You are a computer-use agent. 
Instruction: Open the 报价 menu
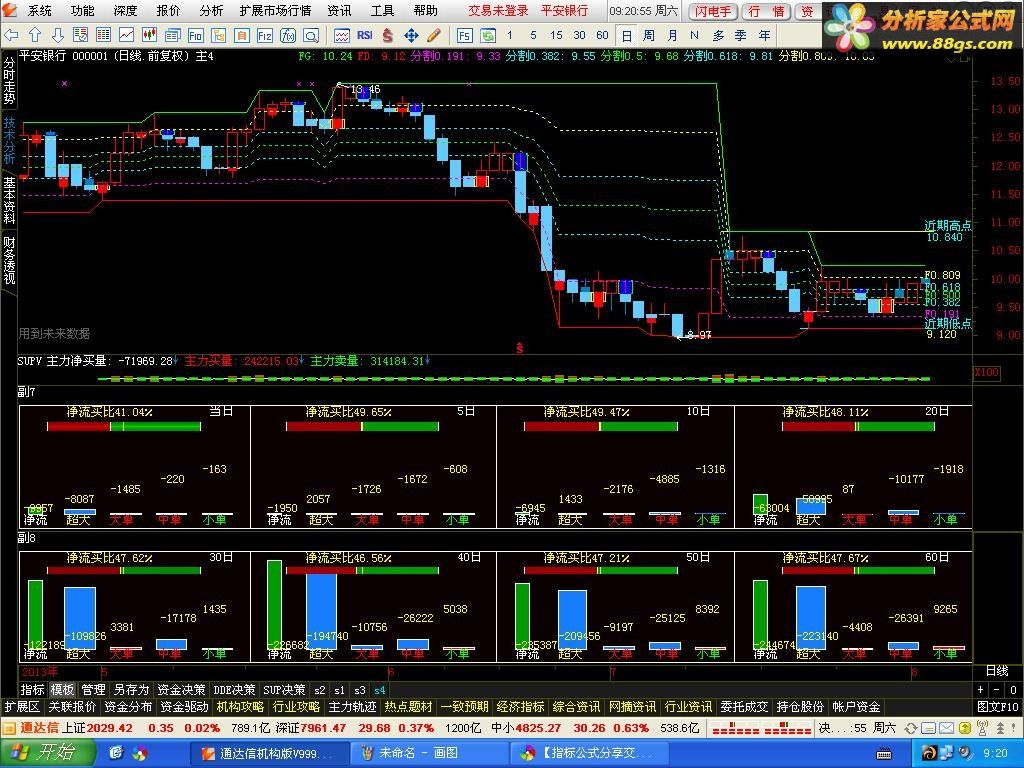coord(168,10)
